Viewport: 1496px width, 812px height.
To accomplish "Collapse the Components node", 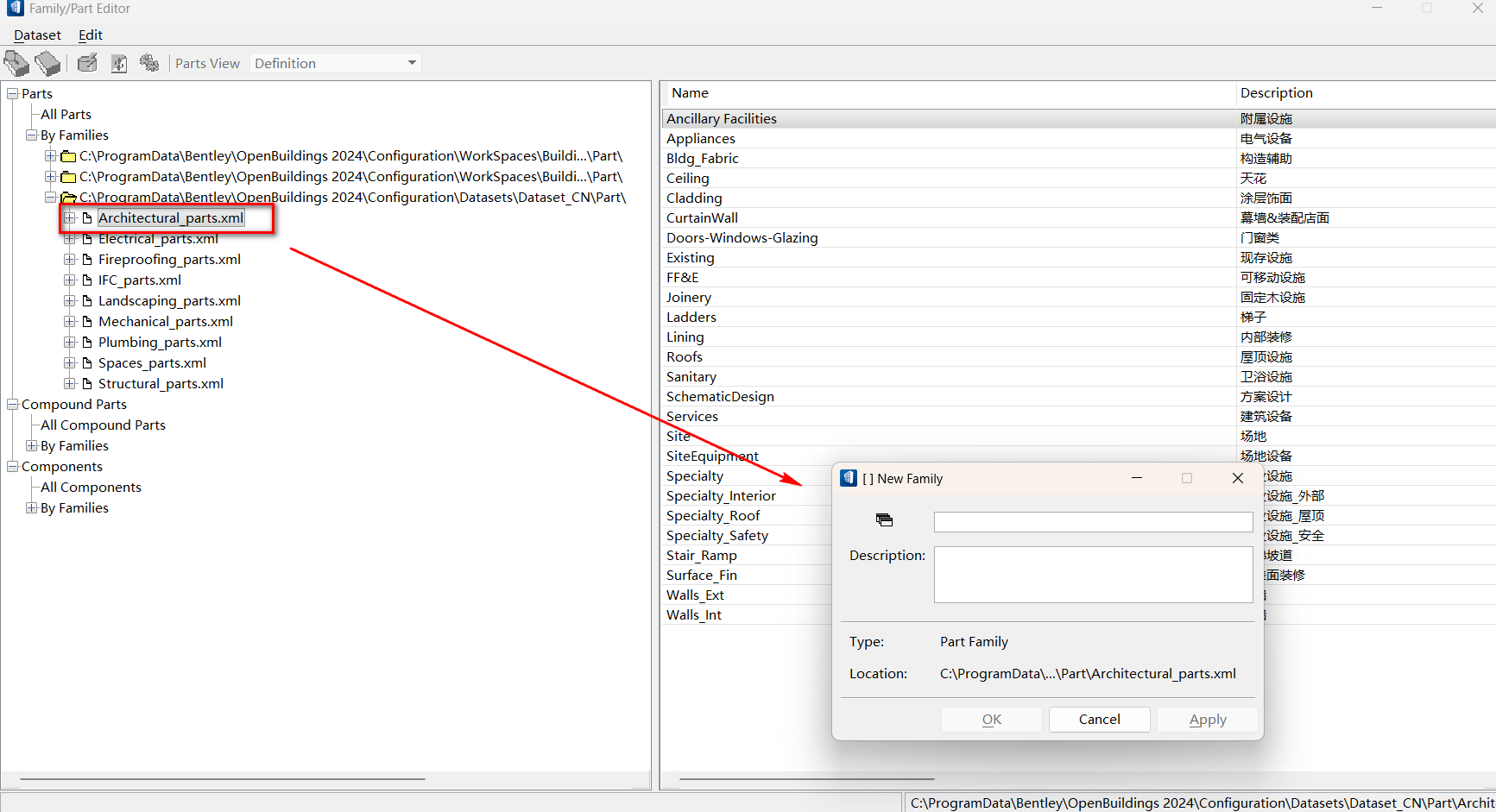I will [x=13, y=467].
